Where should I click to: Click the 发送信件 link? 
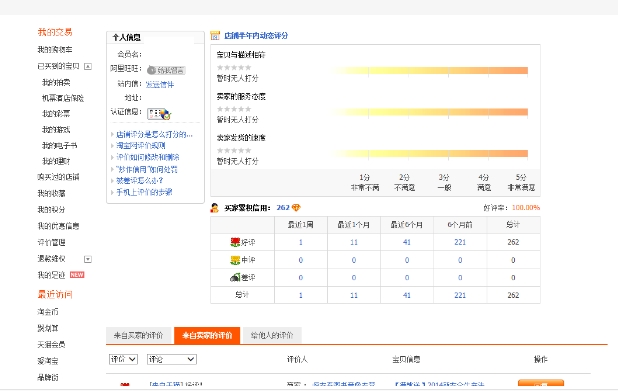[x=160, y=84]
